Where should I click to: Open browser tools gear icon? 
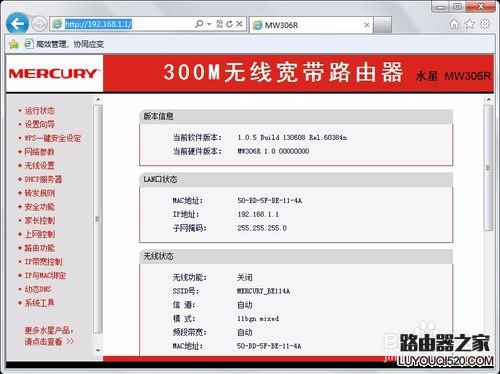tap(485, 24)
